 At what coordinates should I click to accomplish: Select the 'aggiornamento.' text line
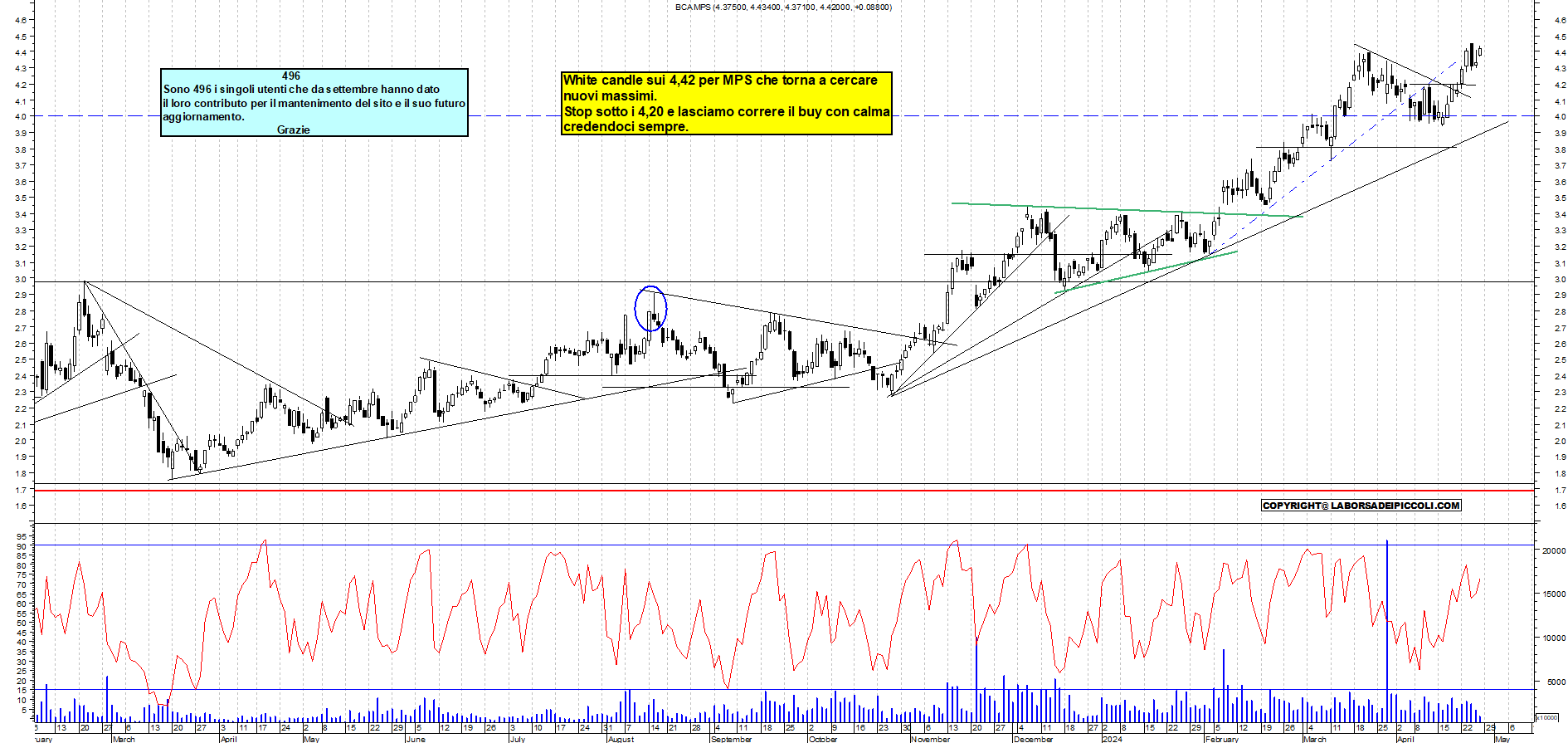pyautogui.click(x=204, y=117)
